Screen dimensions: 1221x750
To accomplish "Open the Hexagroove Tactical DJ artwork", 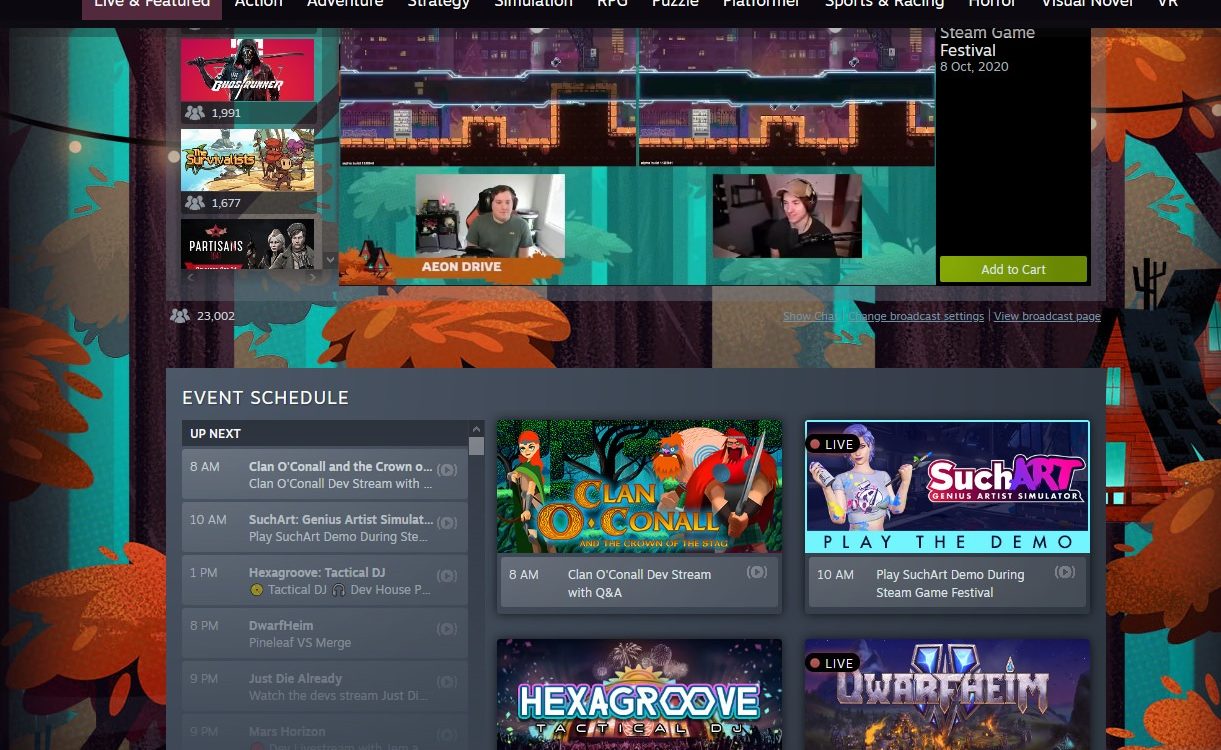I will pos(639,694).
